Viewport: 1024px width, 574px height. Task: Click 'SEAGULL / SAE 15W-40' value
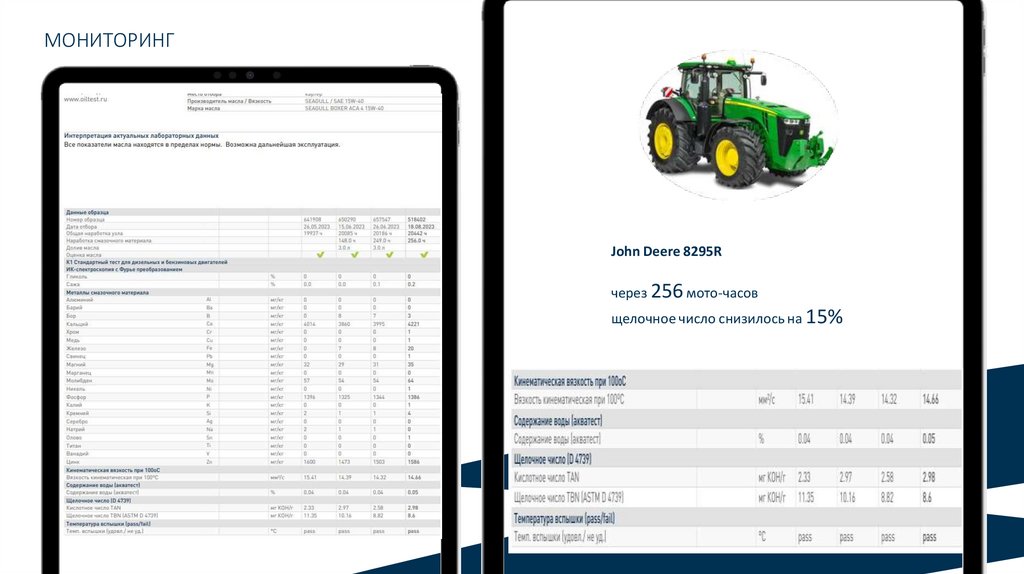(334, 101)
